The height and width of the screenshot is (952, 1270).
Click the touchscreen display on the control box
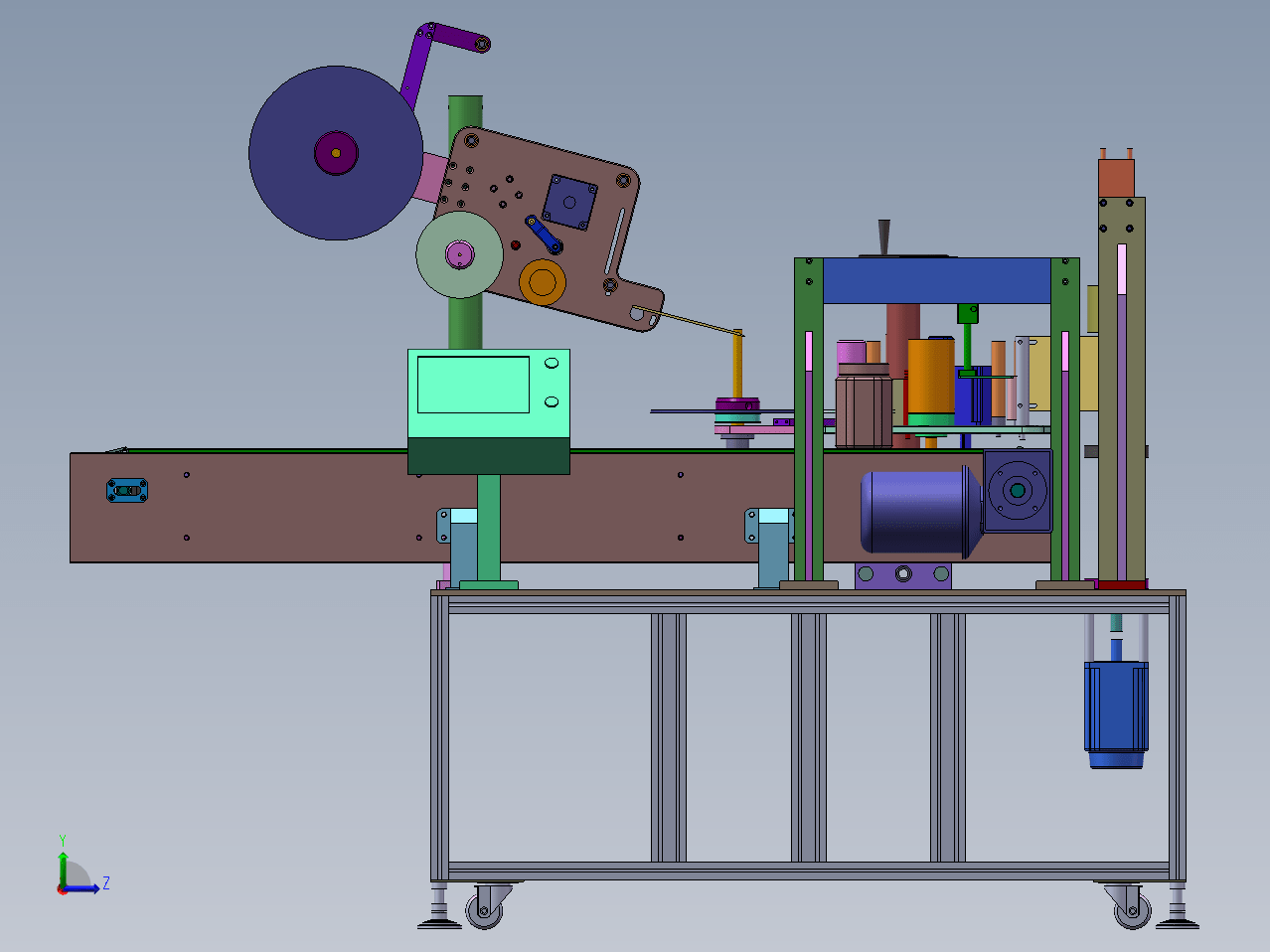click(x=473, y=385)
